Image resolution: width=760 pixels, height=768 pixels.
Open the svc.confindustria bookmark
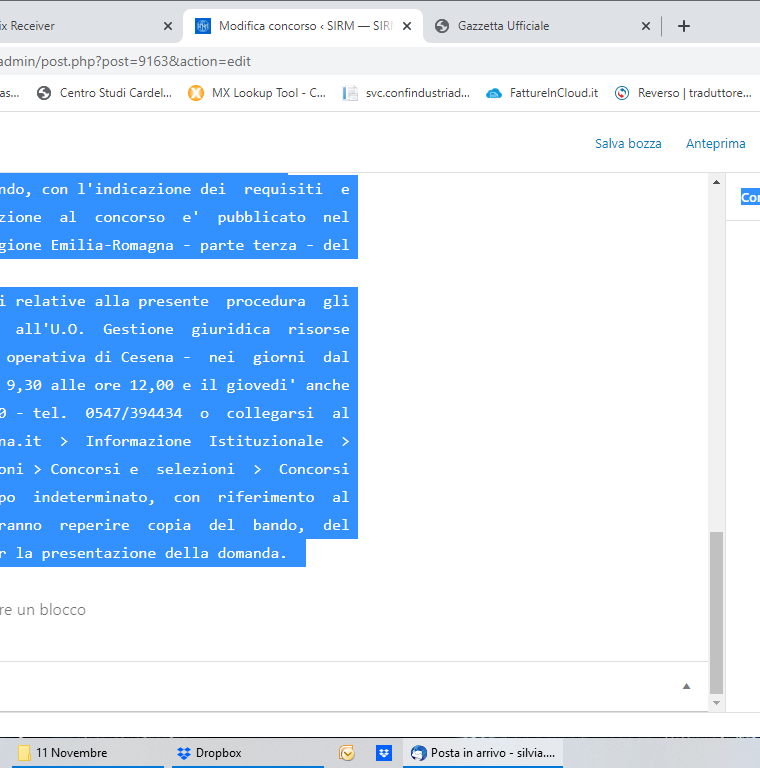coord(406,93)
